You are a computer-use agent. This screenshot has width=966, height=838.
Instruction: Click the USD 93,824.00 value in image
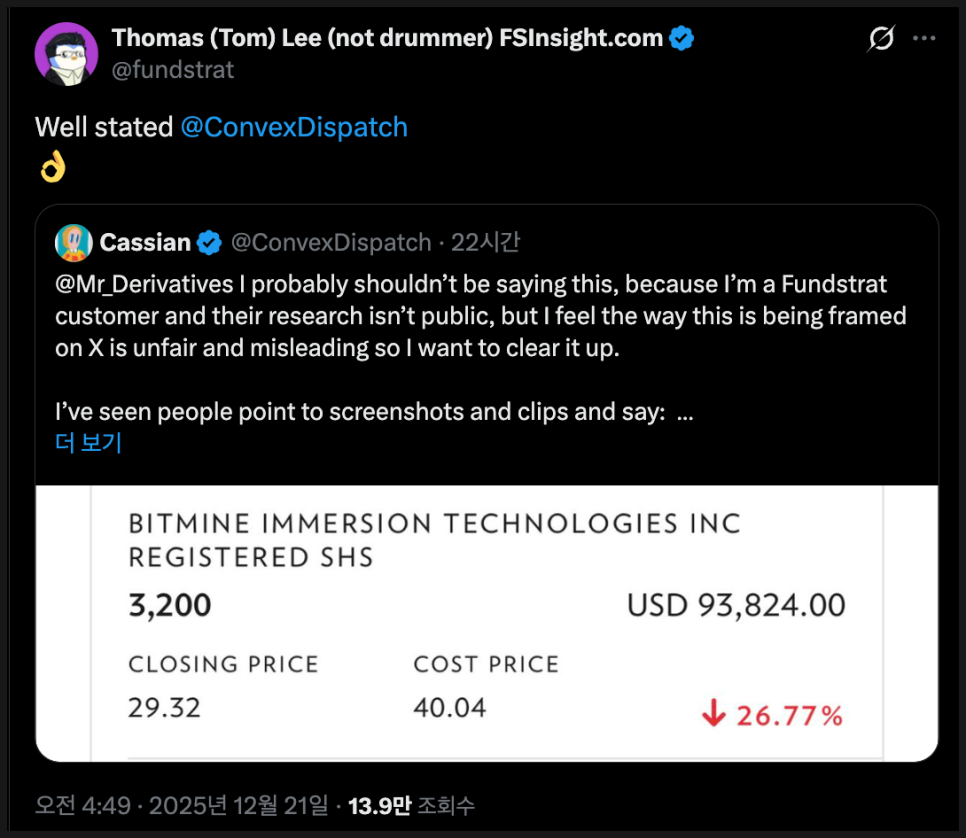point(736,605)
